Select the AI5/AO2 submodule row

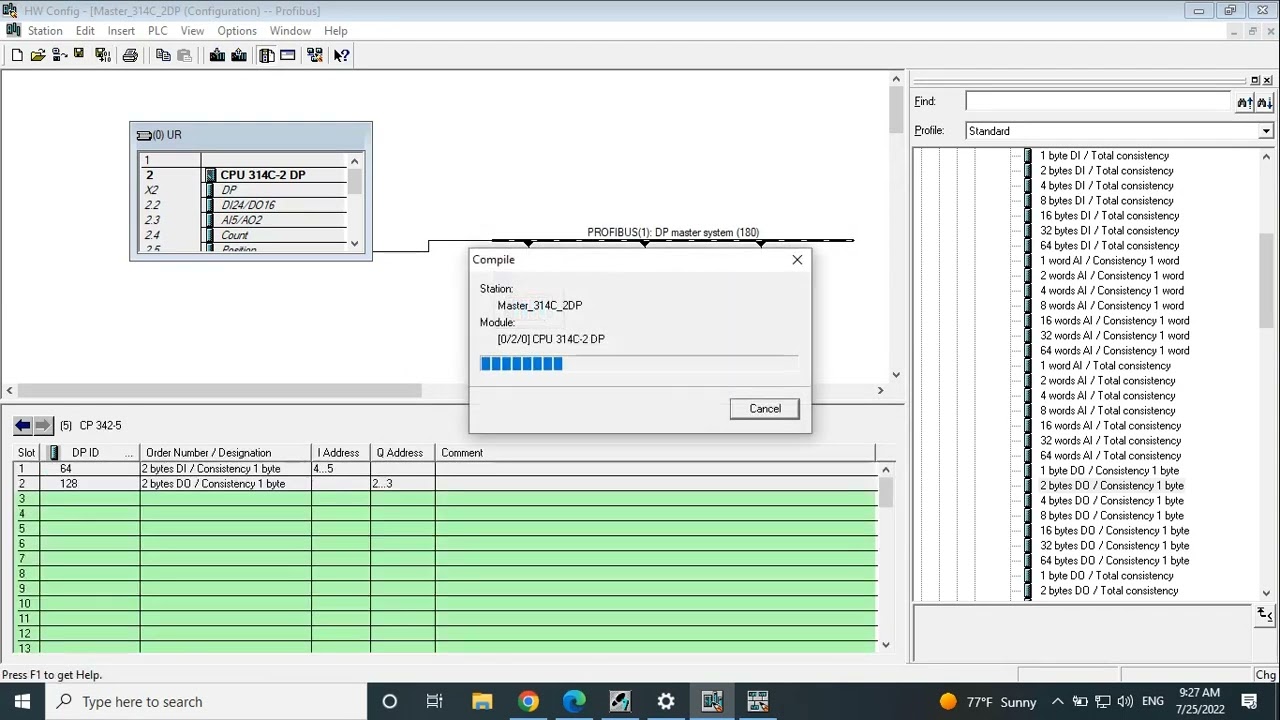coord(245,220)
